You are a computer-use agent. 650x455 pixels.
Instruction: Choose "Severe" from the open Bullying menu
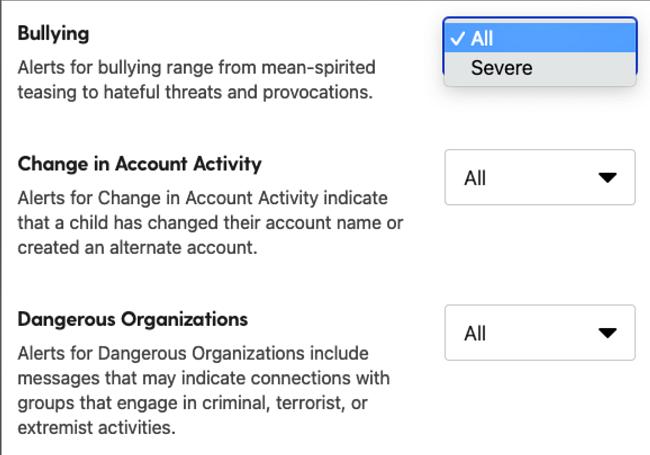point(501,69)
